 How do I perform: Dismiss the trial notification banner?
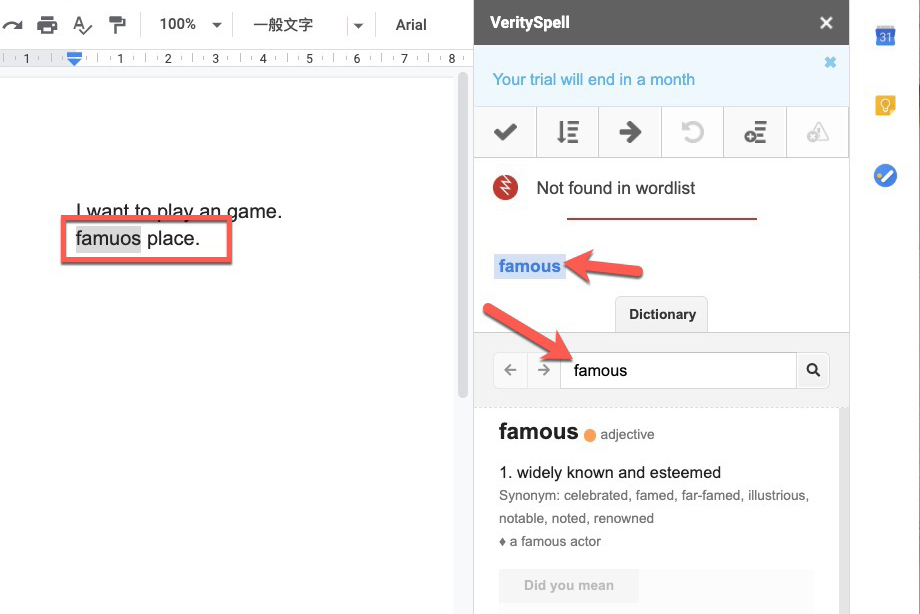coord(830,61)
